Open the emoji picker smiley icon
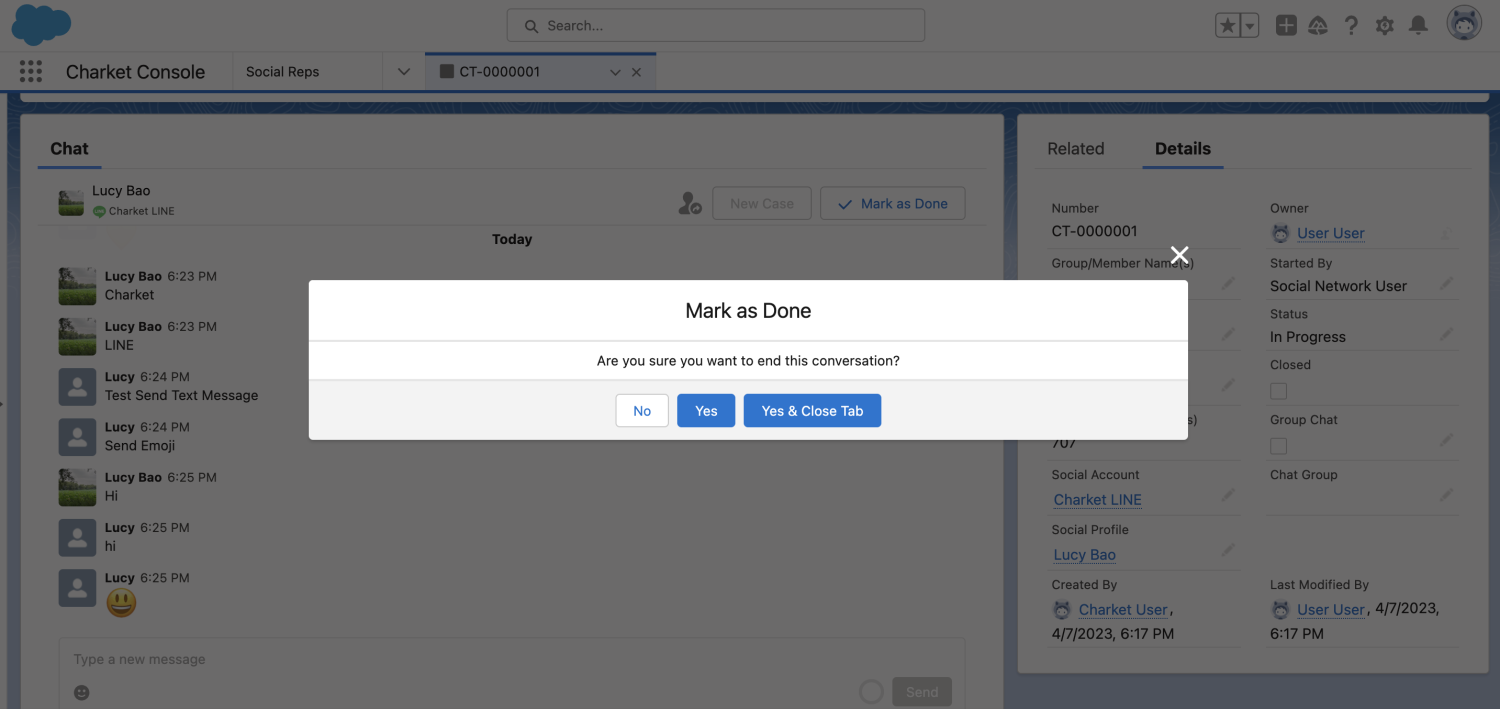The width and height of the screenshot is (1500, 709). [82, 692]
